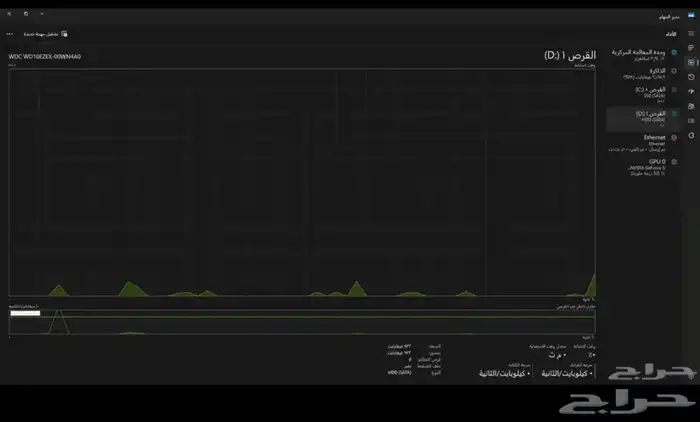Open the GPU 0 performance entry
This screenshot has width=700, height=422.
click(x=645, y=164)
